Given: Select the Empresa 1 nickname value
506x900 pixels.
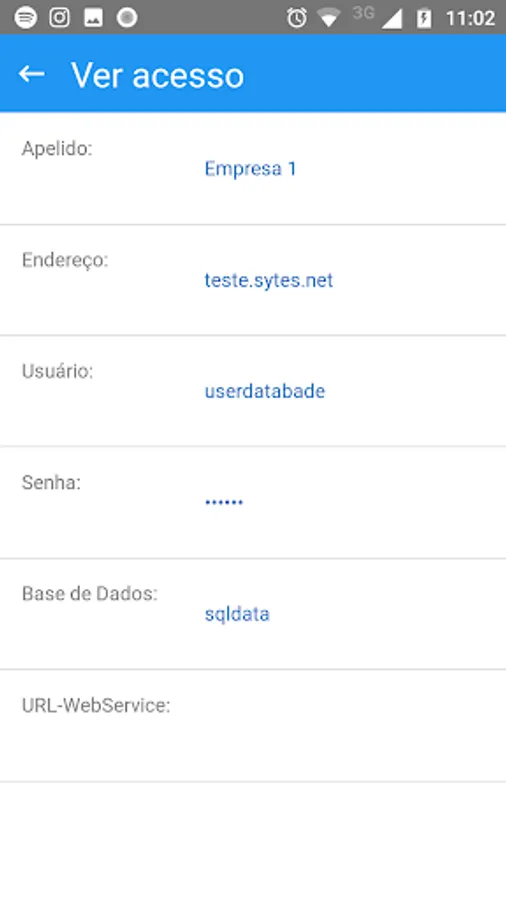Looking at the screenshot, I should (250, 169).
